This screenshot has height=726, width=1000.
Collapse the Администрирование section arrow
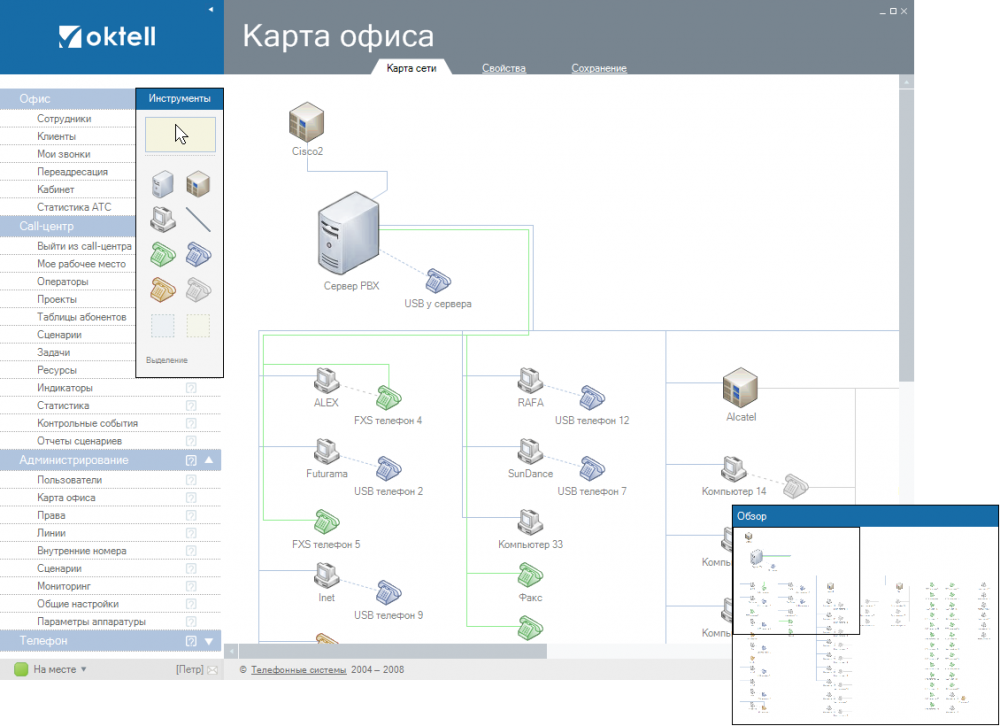click(x=209, y=460)
